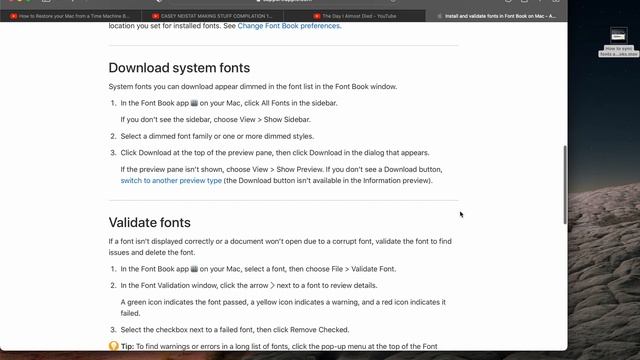
Task: Open the 'The Day I Almost Died' tab
Action: coord(354,16)
